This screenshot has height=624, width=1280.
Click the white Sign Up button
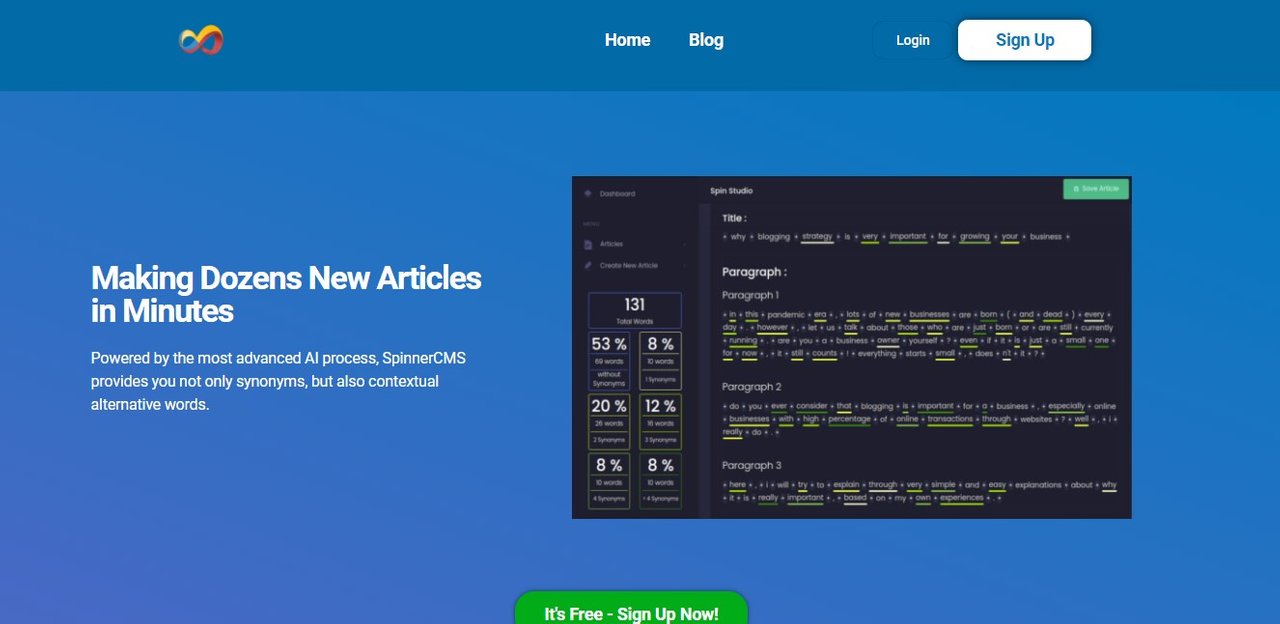point(1024,40)
